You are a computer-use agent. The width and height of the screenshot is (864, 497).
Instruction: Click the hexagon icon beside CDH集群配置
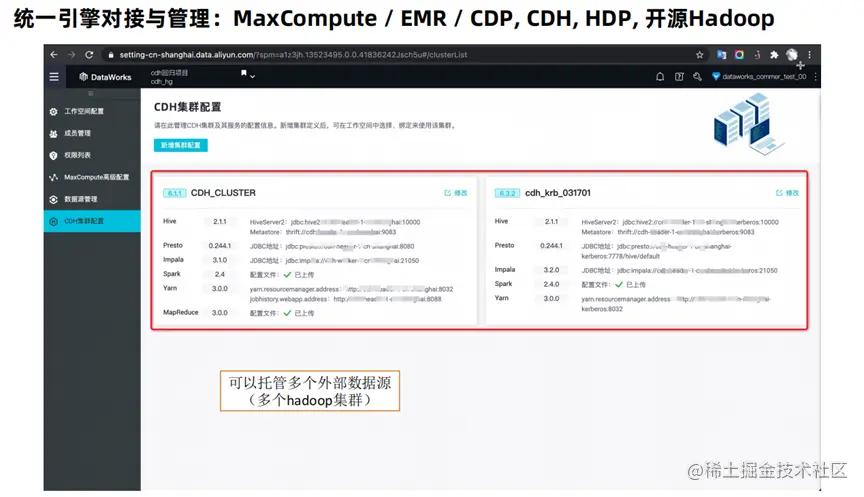point(53,222)
